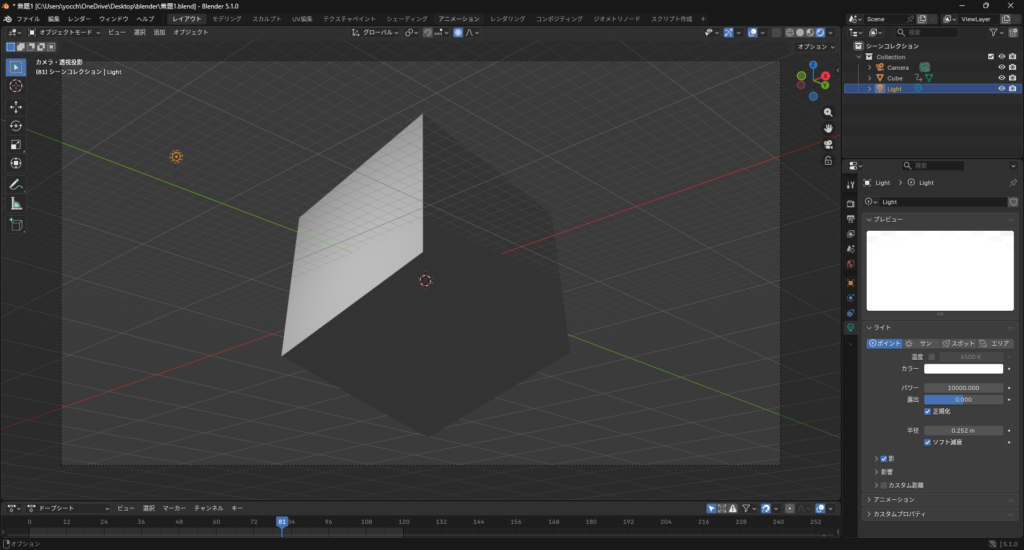This screenshot has height=550, width=1024.
Task: Click the camera view toggle icon
Action: click(x=829, y=144)
